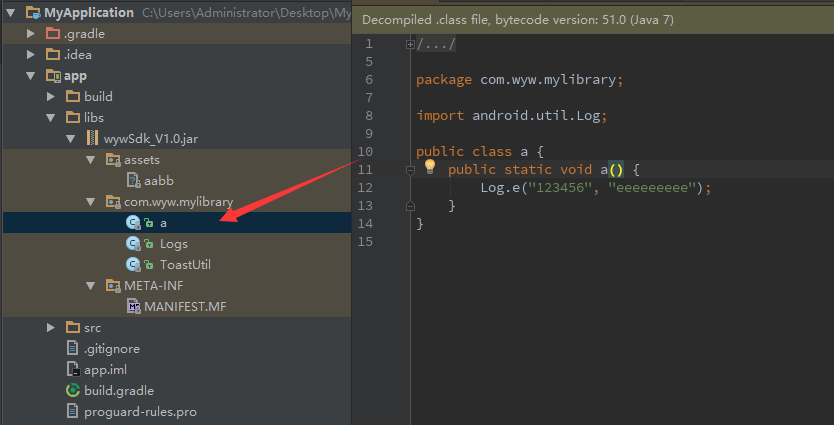Select .gitignore file

pos(112,349)
